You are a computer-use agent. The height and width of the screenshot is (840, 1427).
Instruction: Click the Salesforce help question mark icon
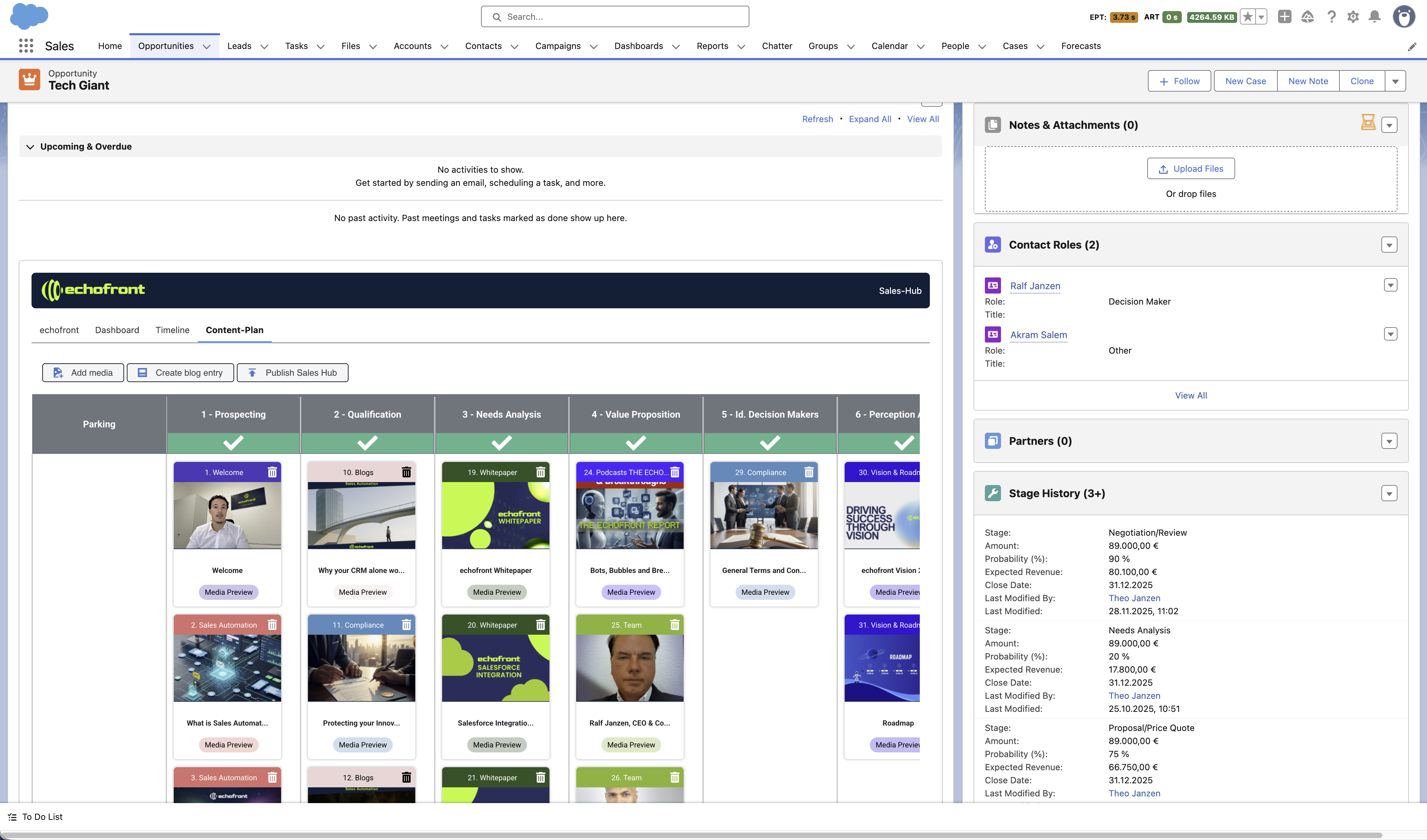point(1331,17)
